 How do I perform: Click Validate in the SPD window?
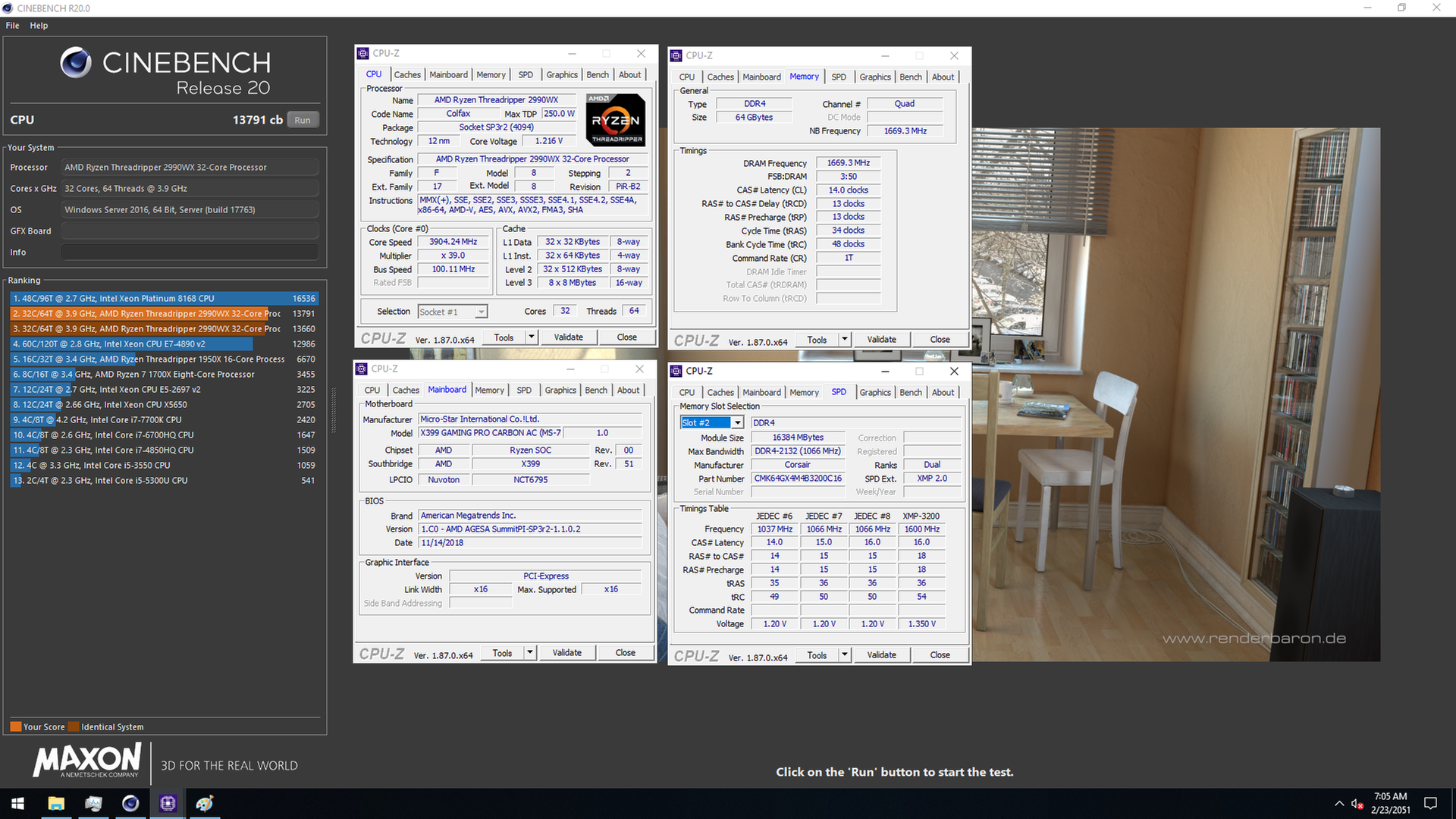click(882, 655)
